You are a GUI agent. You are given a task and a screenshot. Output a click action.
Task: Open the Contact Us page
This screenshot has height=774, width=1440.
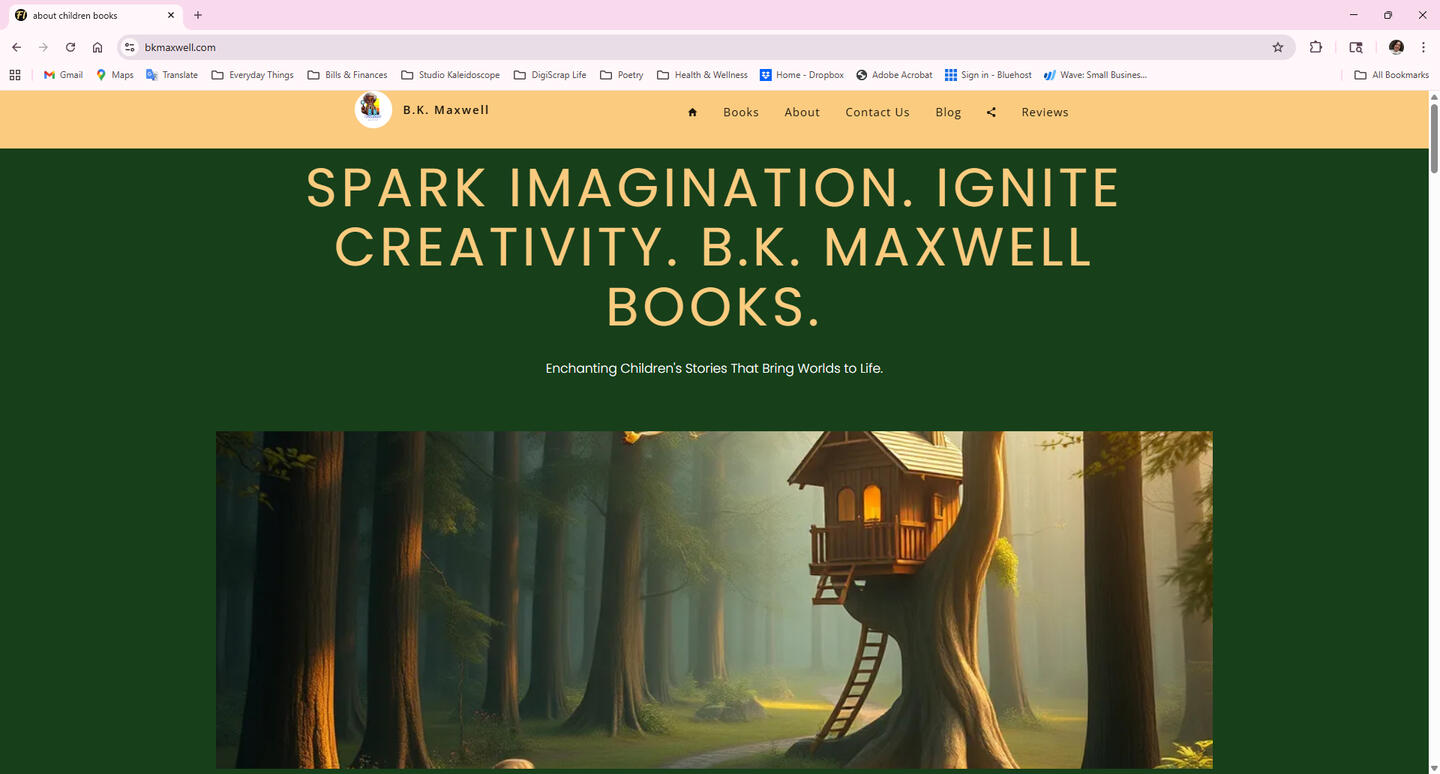877,112
